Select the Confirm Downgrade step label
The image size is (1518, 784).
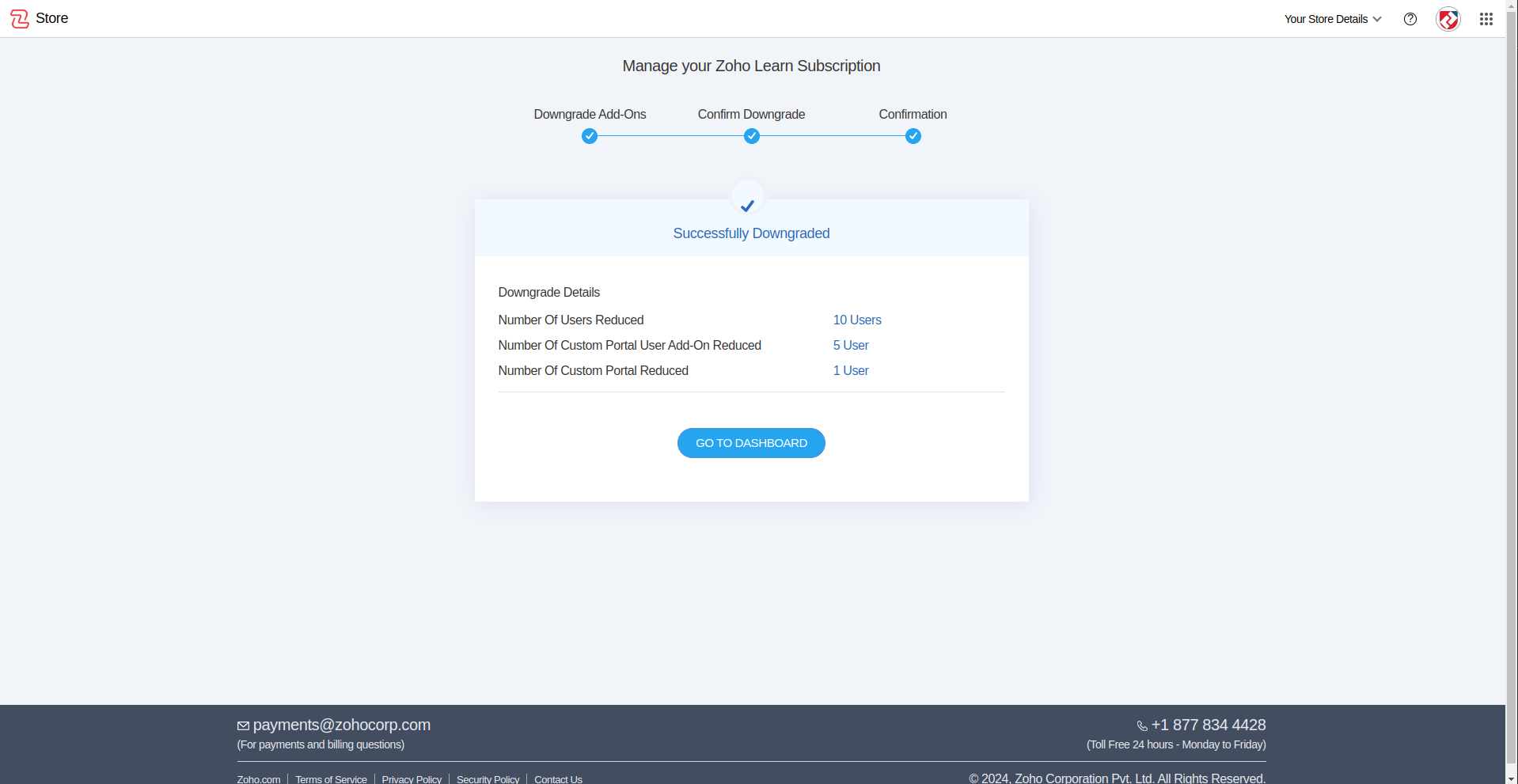(752, 114)
